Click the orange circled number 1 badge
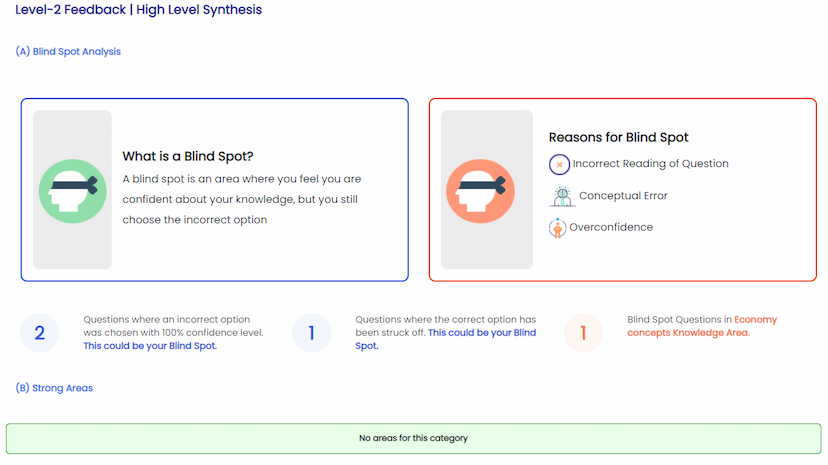This screenshot has width=828, height=465. 584,333
